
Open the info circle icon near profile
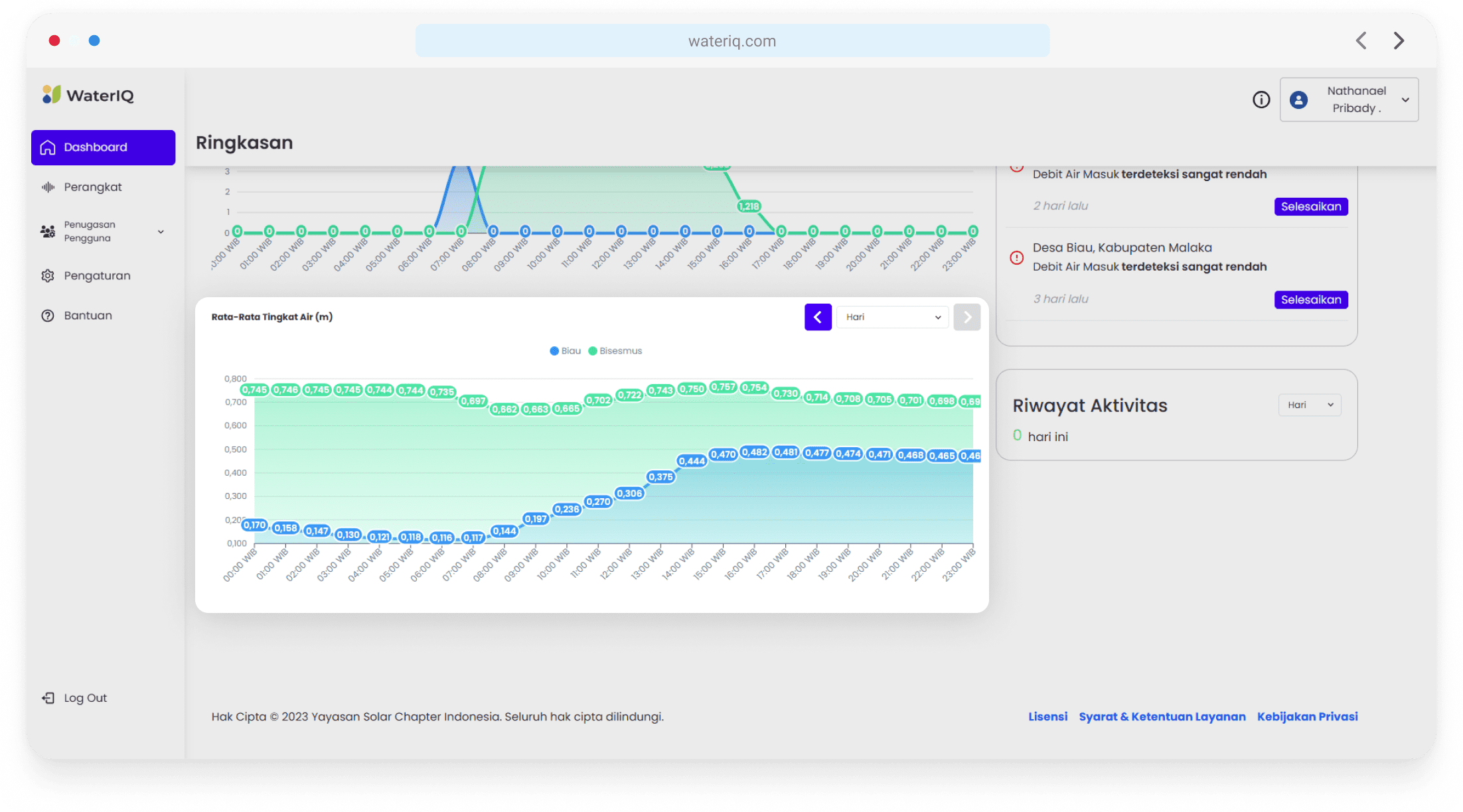point(1261,99)
